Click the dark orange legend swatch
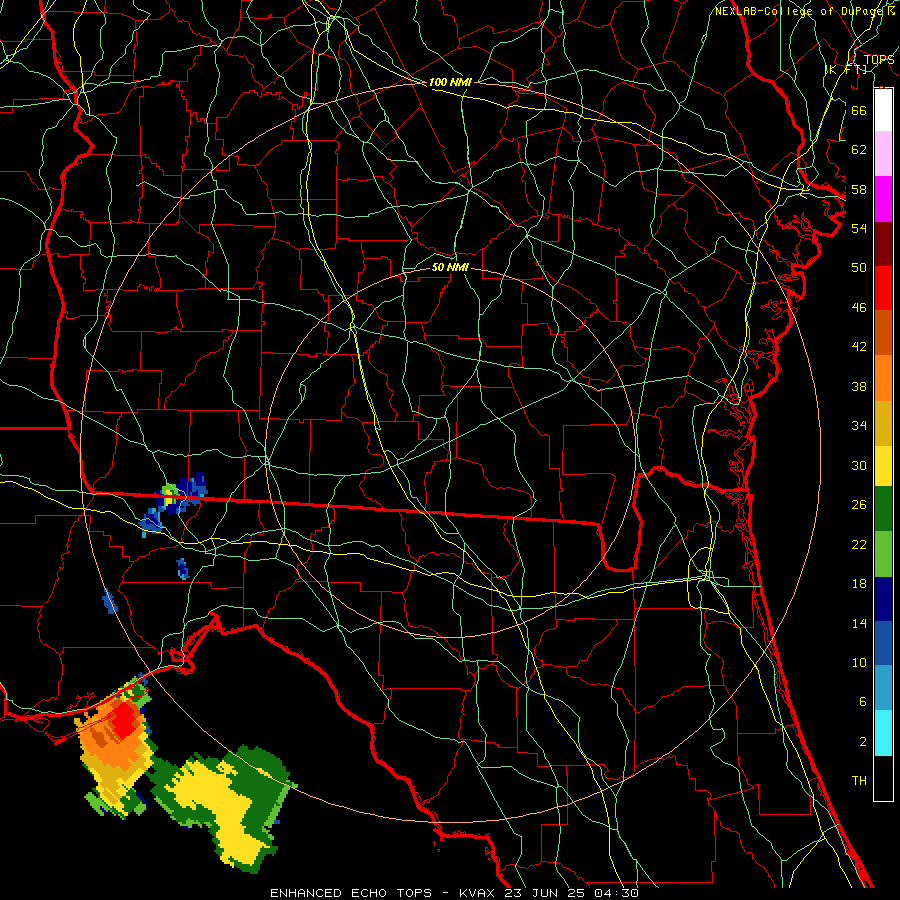Image resolution: width=900 pixels, height=900 pixels. 883,332
